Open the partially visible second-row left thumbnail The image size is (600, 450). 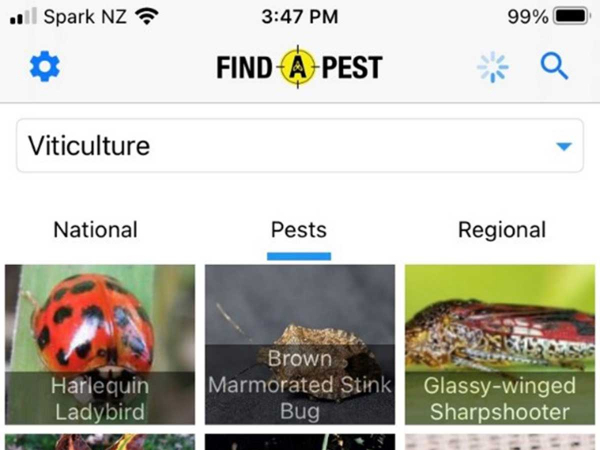pyautogui.click(x=100, y=442)
